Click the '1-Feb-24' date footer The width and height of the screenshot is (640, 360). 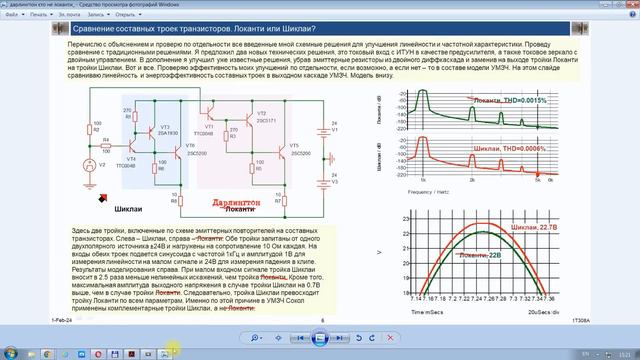coord(62,320)
